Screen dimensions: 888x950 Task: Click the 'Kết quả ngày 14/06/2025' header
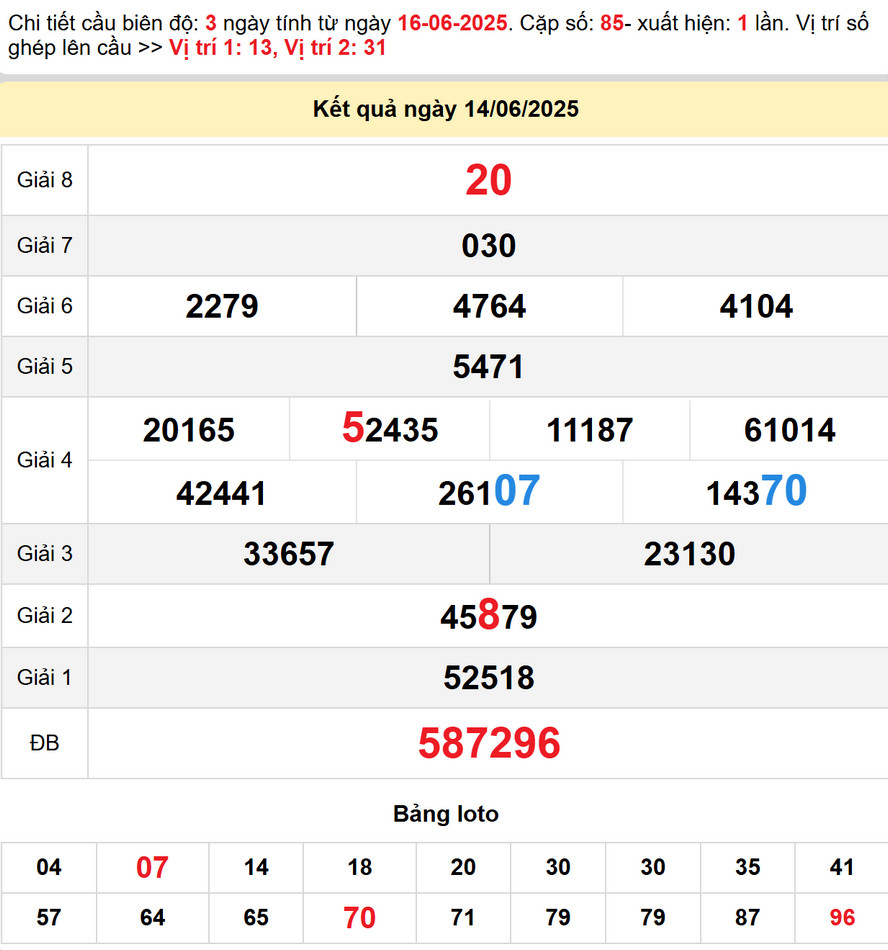click(x=445, y=110)
